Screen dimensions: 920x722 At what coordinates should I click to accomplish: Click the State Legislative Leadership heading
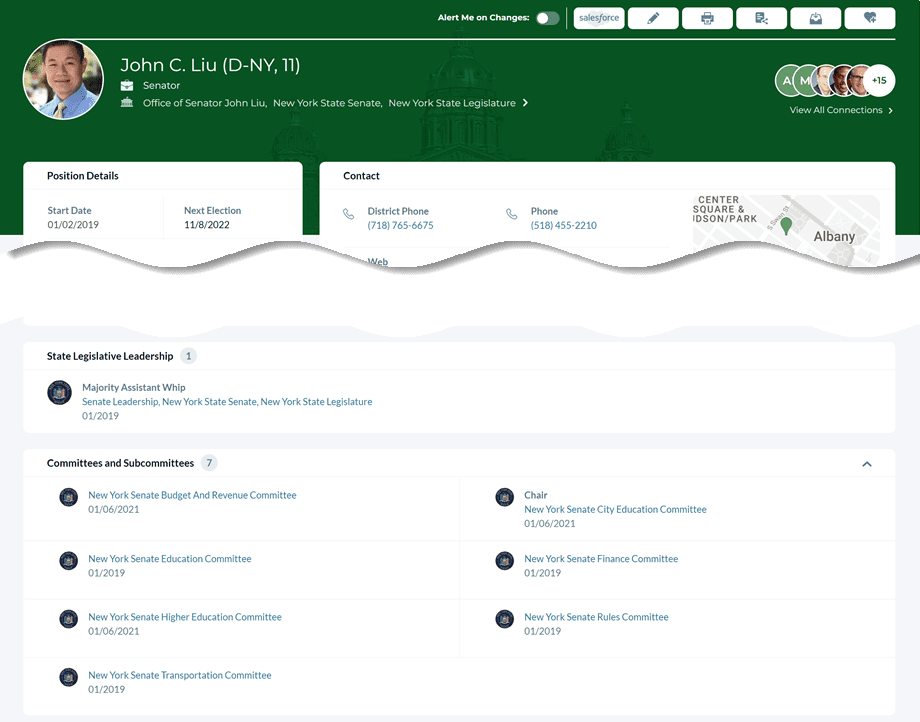110,356
